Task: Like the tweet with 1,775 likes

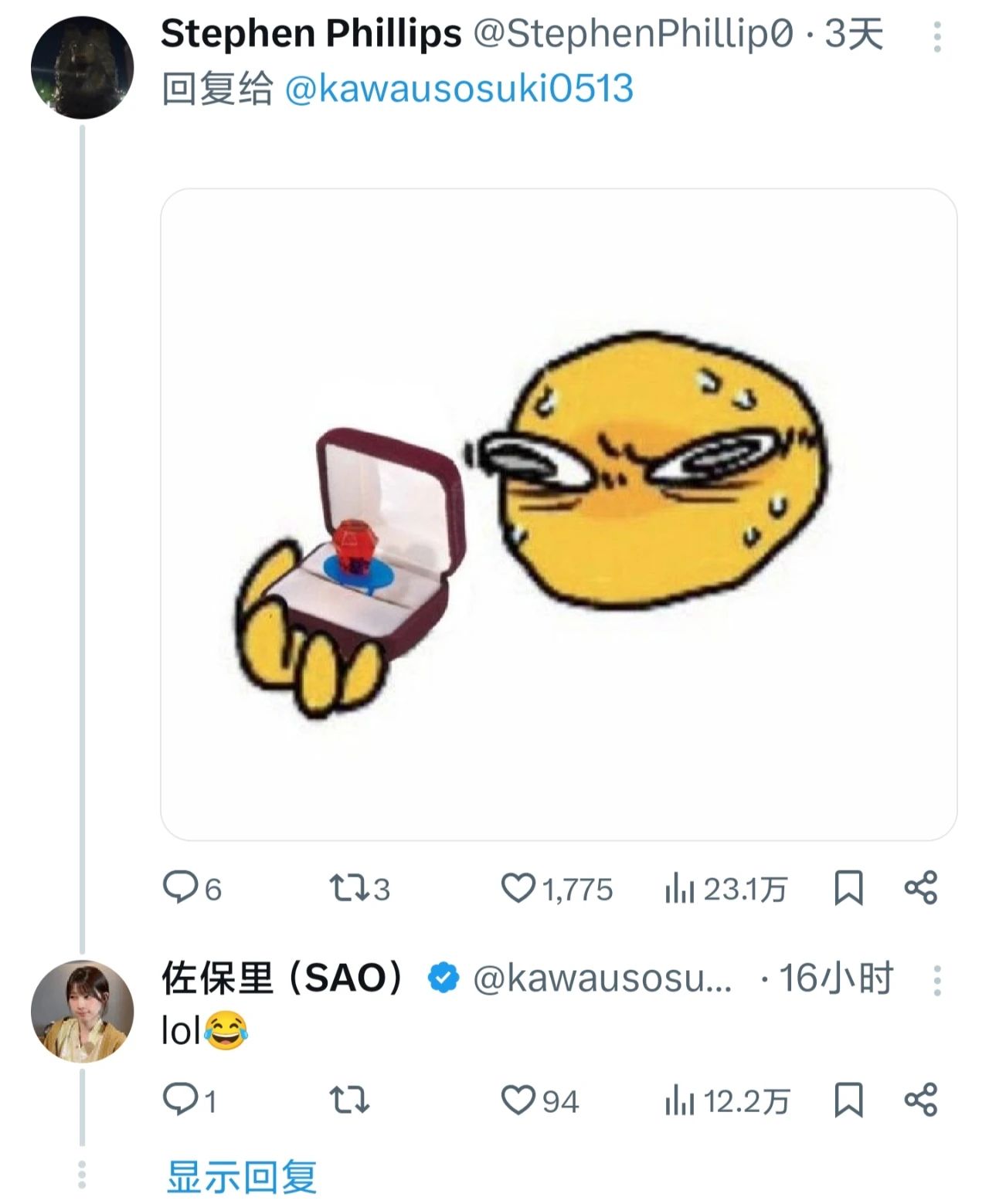Action: click(518, 887)
